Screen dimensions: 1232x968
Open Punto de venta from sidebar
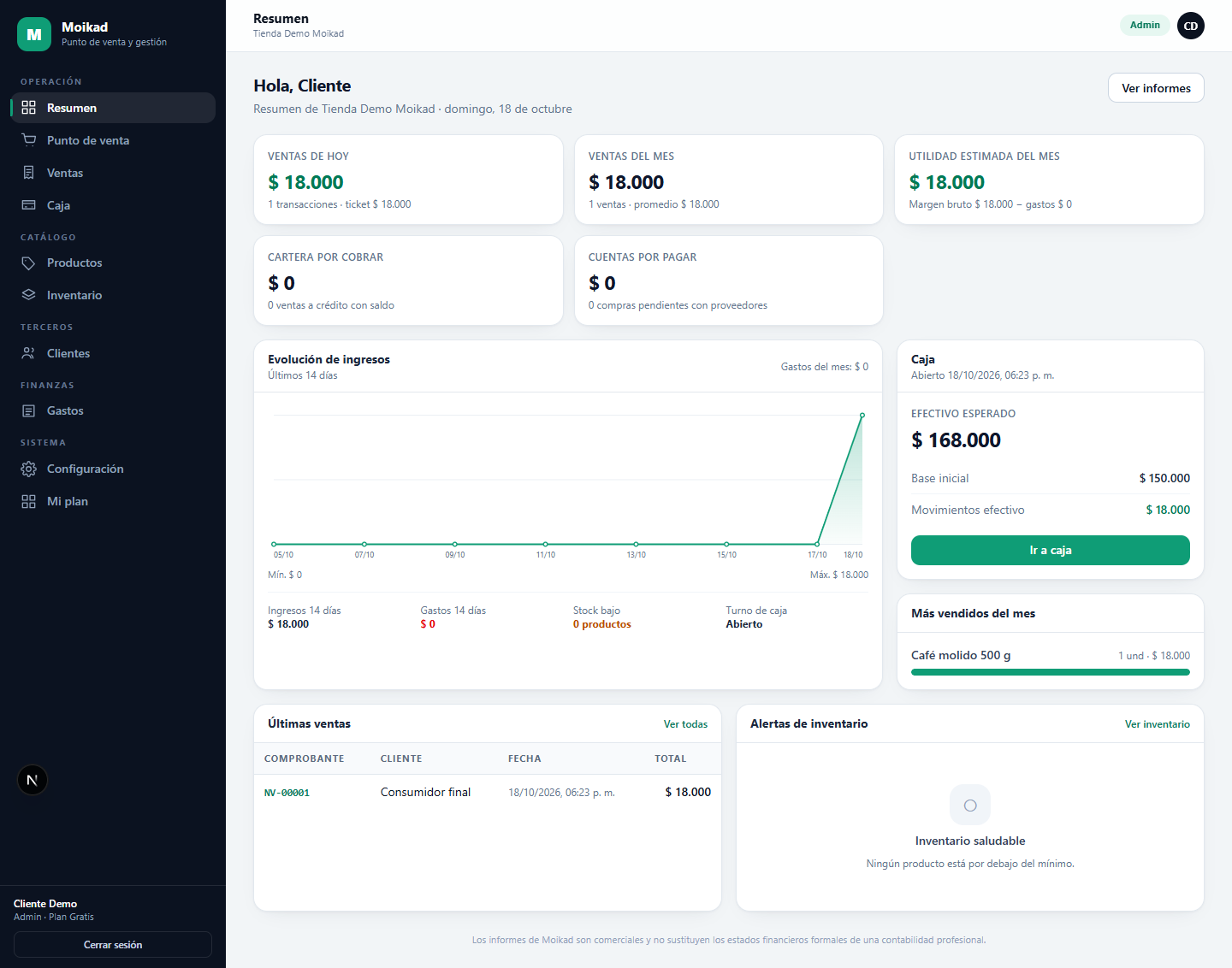pos(113,140)
